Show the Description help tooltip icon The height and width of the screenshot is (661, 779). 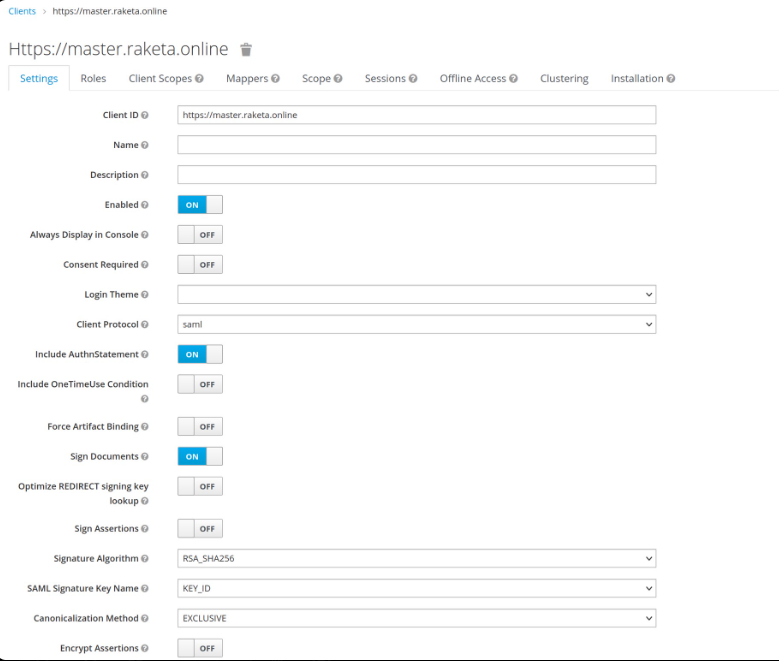click(x=145, y=175)
